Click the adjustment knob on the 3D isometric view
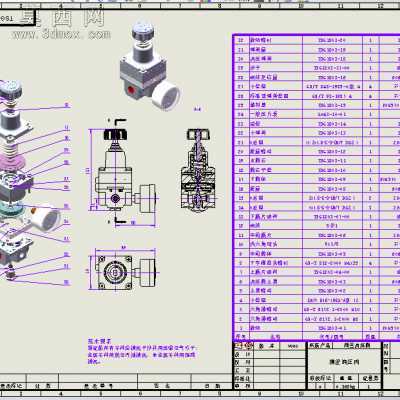This screenshot has height=400, width=400. (x=143, y=30)
